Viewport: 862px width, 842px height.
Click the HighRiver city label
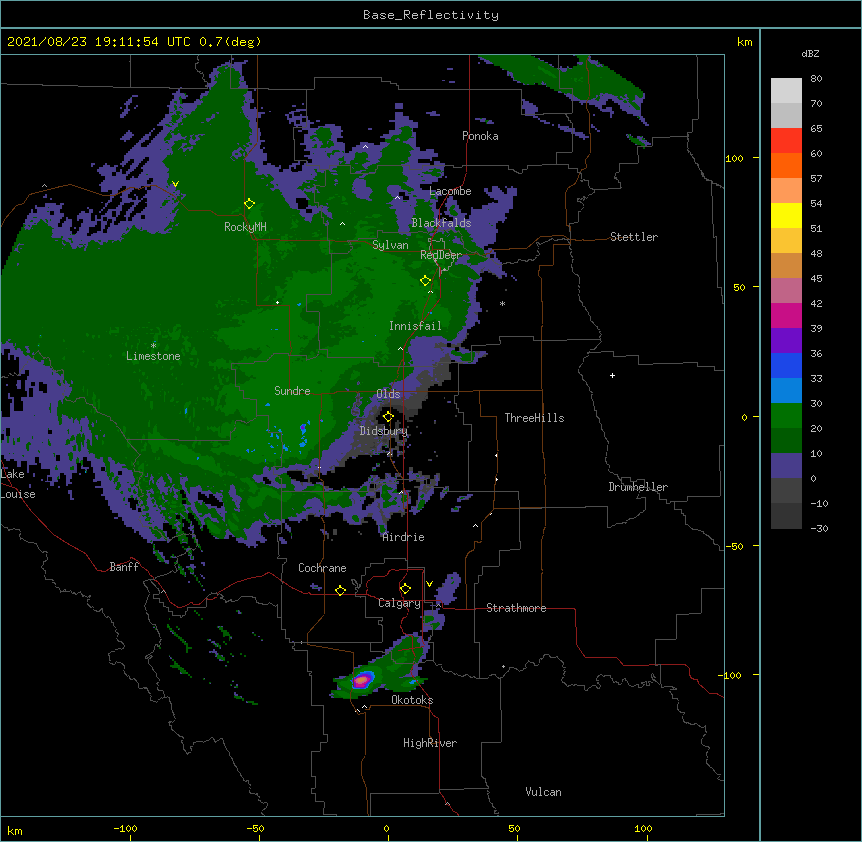point(430,743)
